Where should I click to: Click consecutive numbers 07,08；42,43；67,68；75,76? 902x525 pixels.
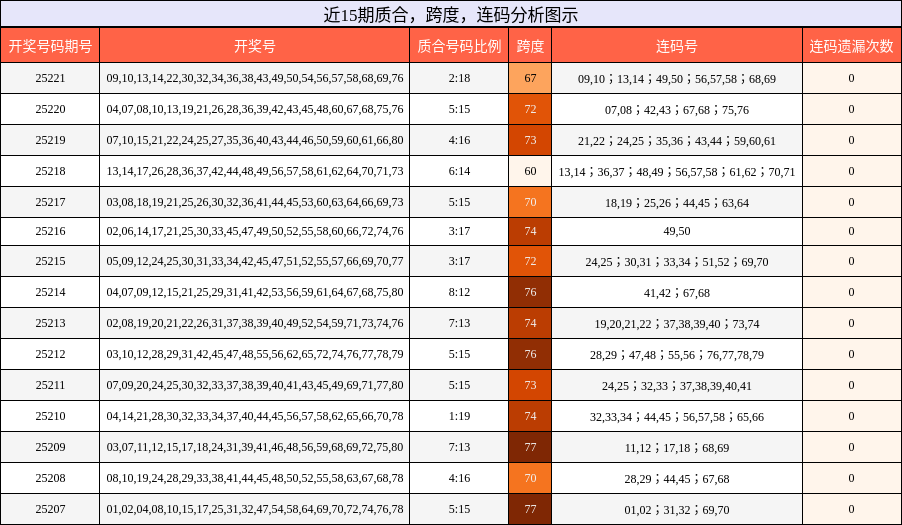click(677, 110)
